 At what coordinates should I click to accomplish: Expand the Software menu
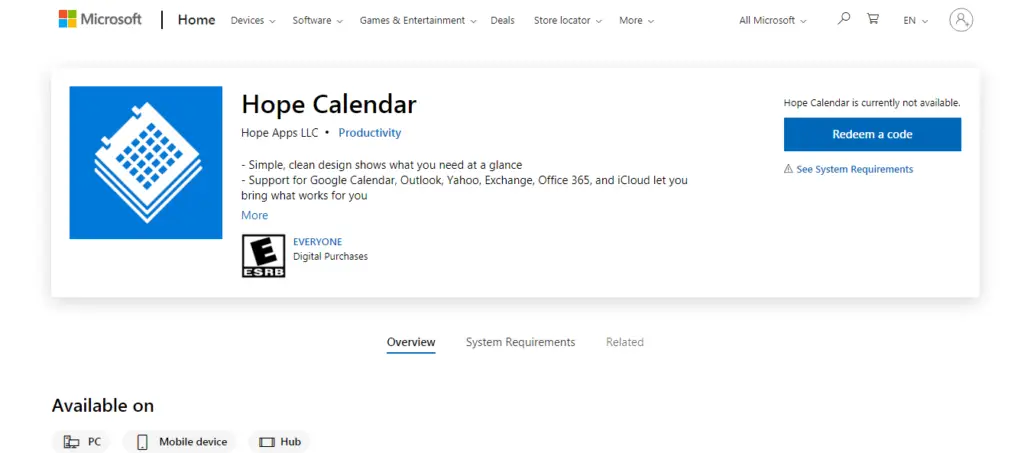(x=317, y=20)
